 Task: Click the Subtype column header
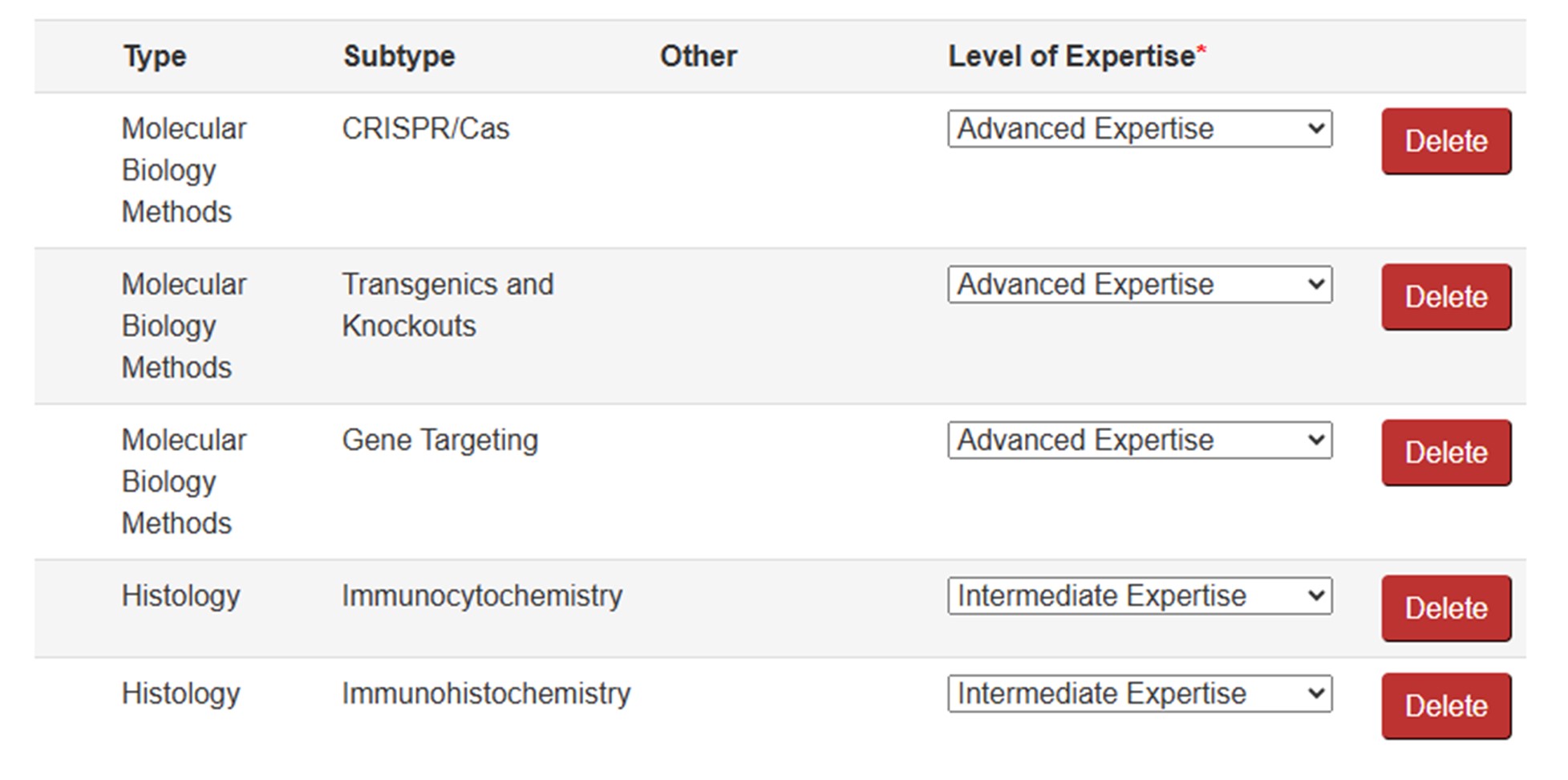coord(399,57)
